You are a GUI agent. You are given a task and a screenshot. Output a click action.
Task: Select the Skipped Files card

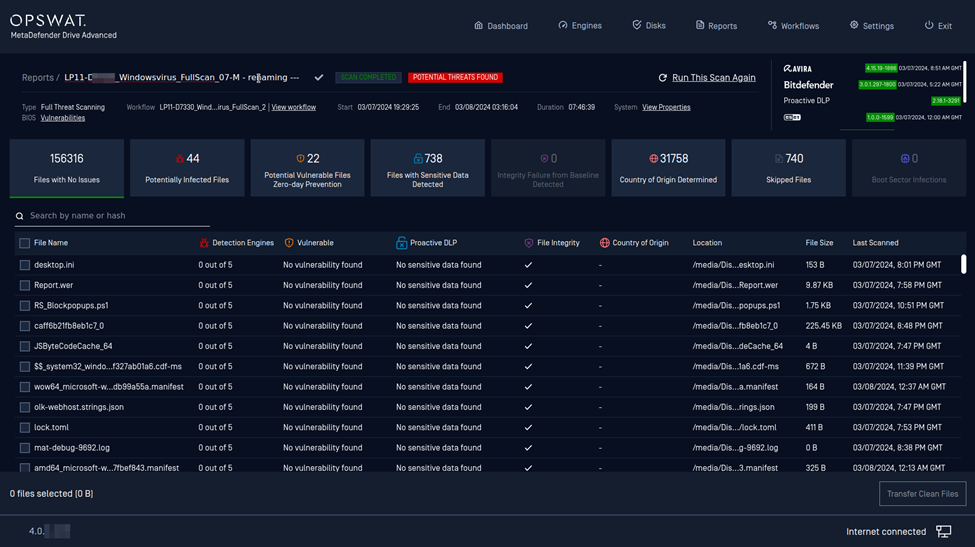(x=788, y=168)
